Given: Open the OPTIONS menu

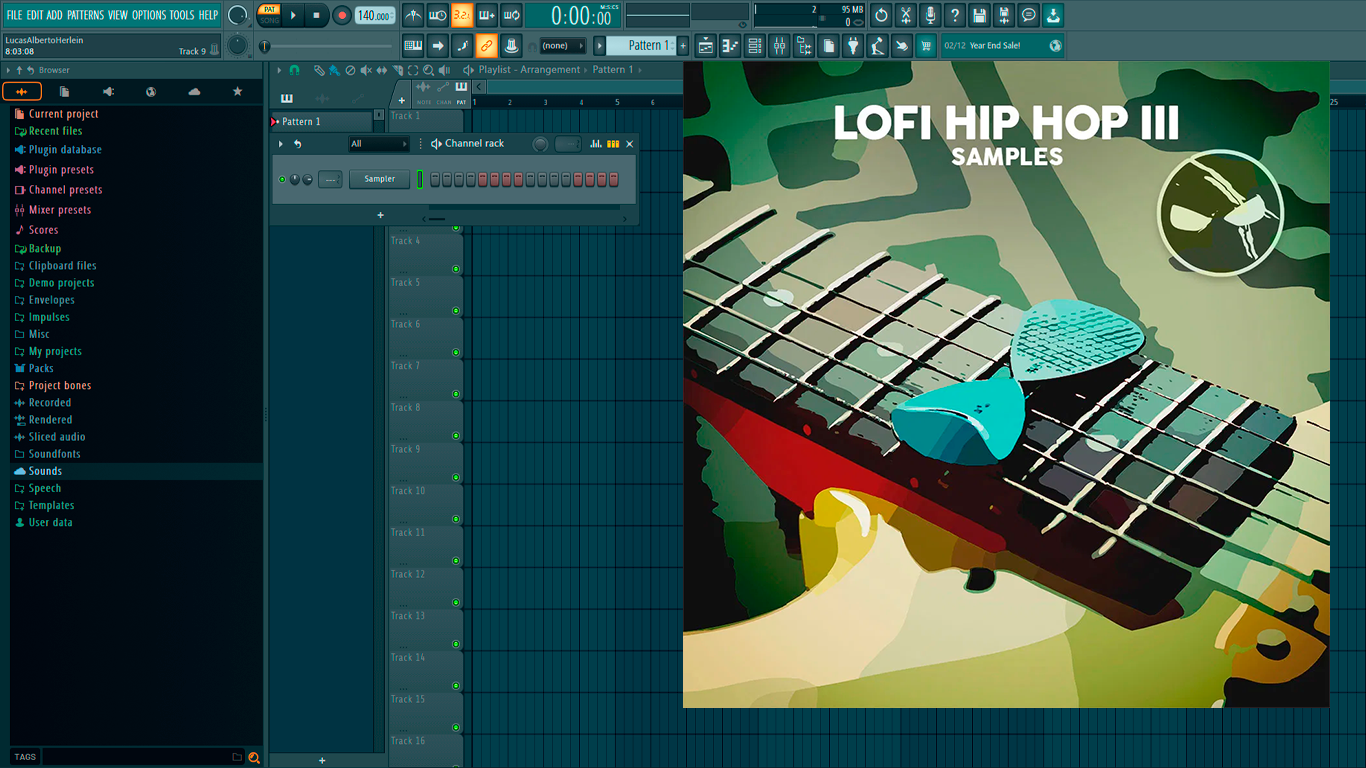Looking at the screenshot, I should (149, 15).
